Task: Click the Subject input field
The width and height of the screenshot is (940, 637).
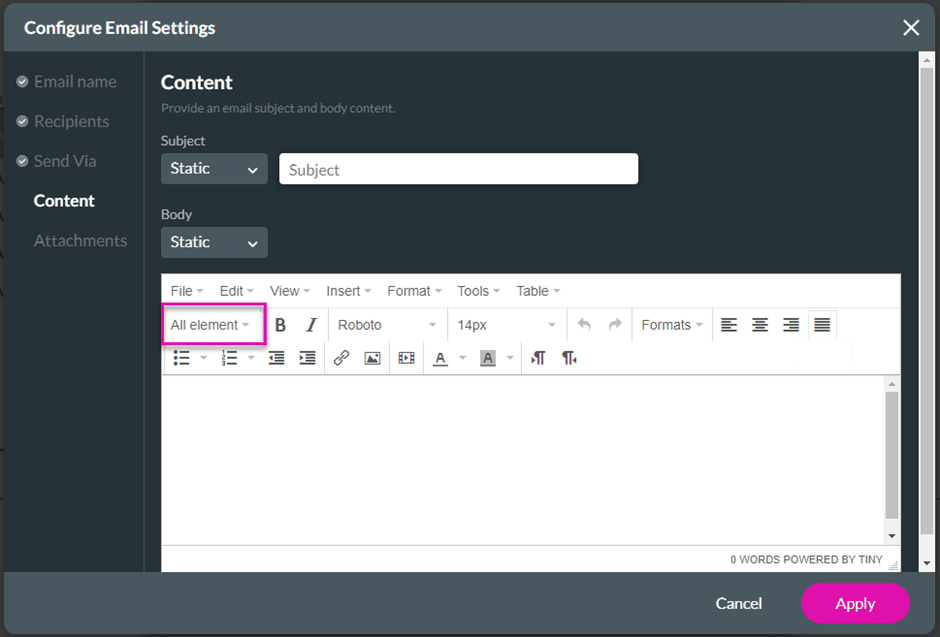Action: [x=458, y=168]
